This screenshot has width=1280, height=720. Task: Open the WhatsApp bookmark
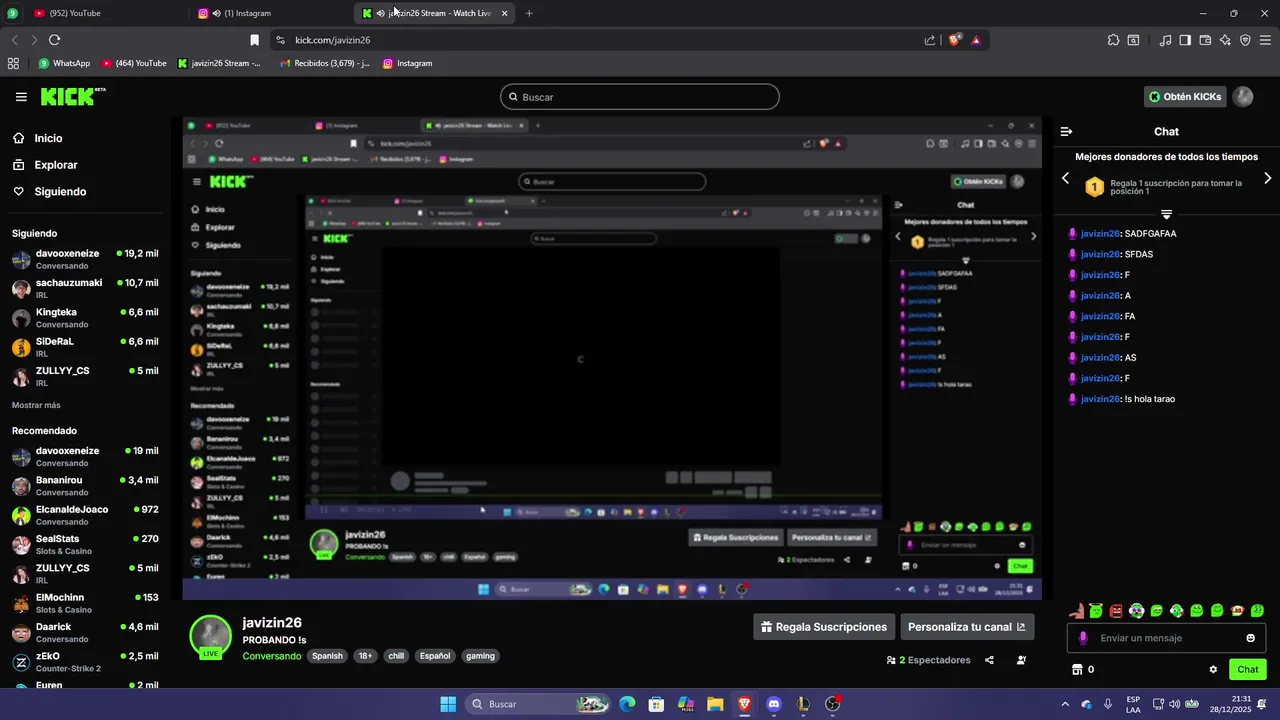[64, 63]
